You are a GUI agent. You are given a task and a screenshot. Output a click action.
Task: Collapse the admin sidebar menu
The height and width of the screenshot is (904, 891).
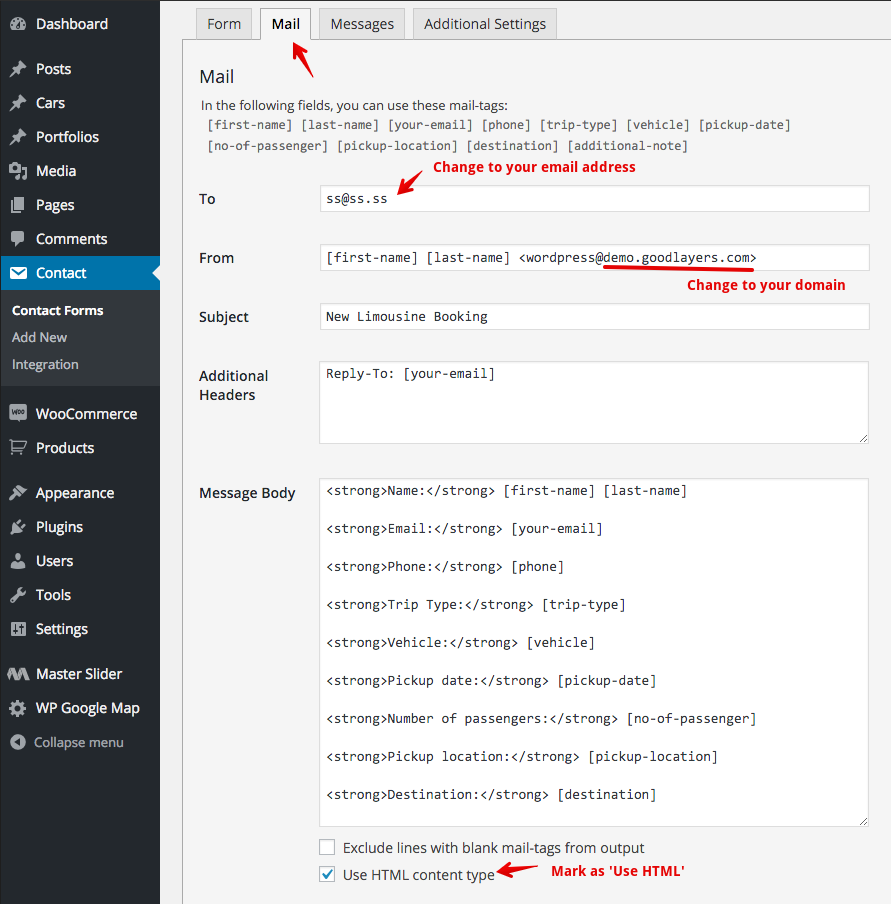(x=67, y=742)
